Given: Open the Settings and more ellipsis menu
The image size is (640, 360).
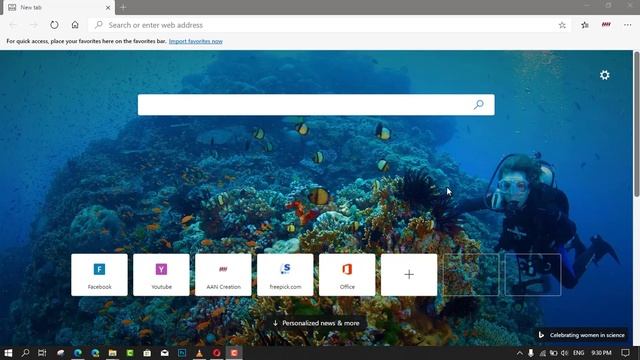Looking at the screenshot, I should pos(628,25).
